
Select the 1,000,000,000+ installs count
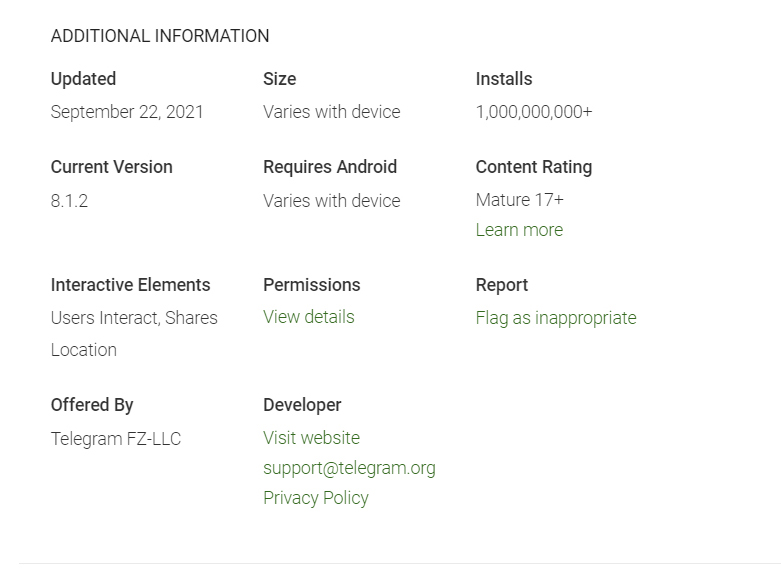[x=534, y=112]
